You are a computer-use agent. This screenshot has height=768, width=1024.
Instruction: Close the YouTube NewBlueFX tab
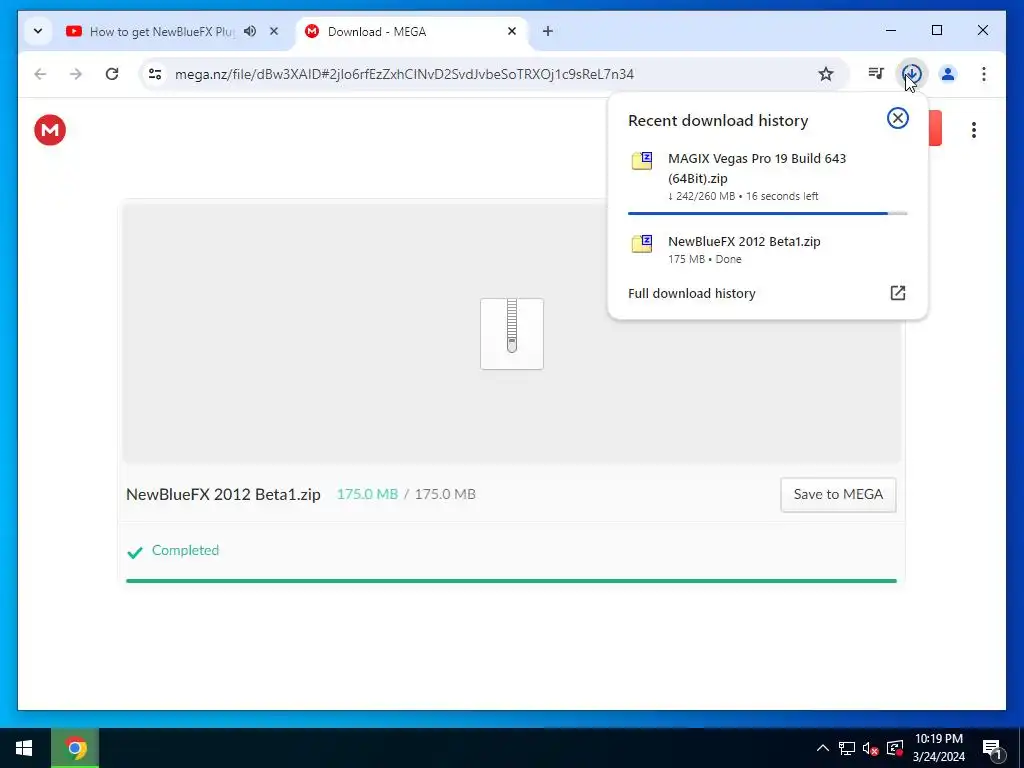coord(274,31)
